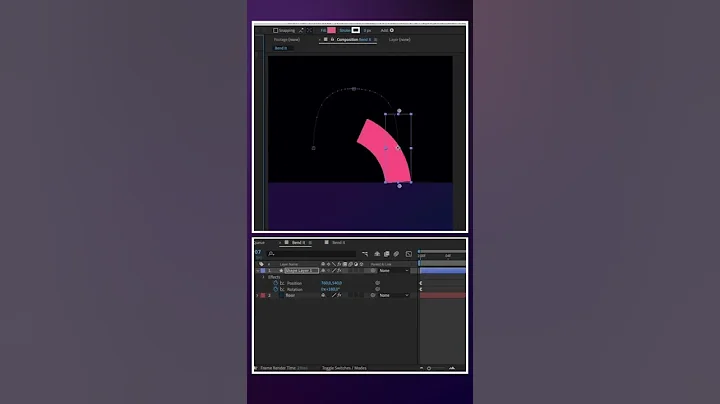The image size is (720, 404).
Task: Click the snap-to-edges icon beside Snapping
Action: click(301, 30)
